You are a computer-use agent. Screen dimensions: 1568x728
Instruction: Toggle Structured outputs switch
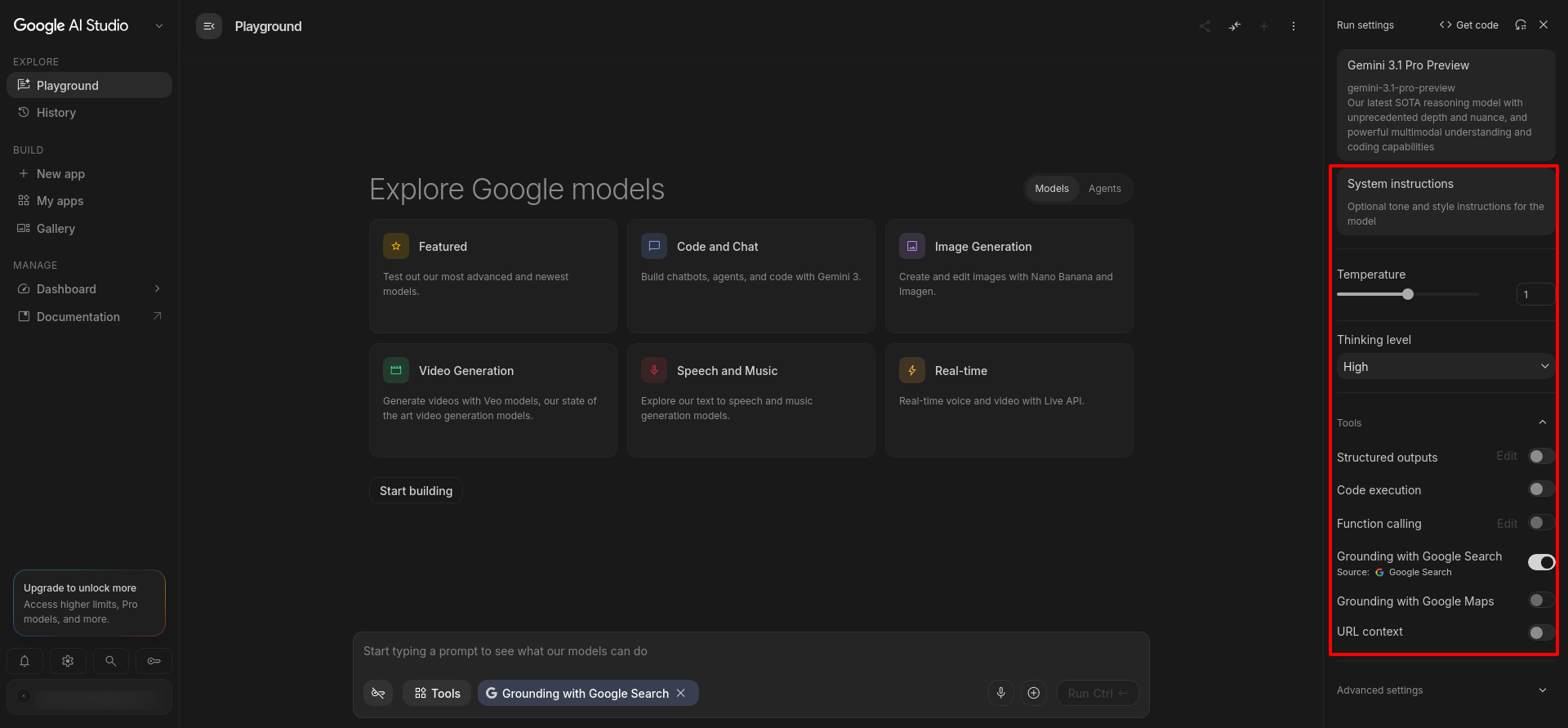pyautogui.click(x=1541, y=457)
